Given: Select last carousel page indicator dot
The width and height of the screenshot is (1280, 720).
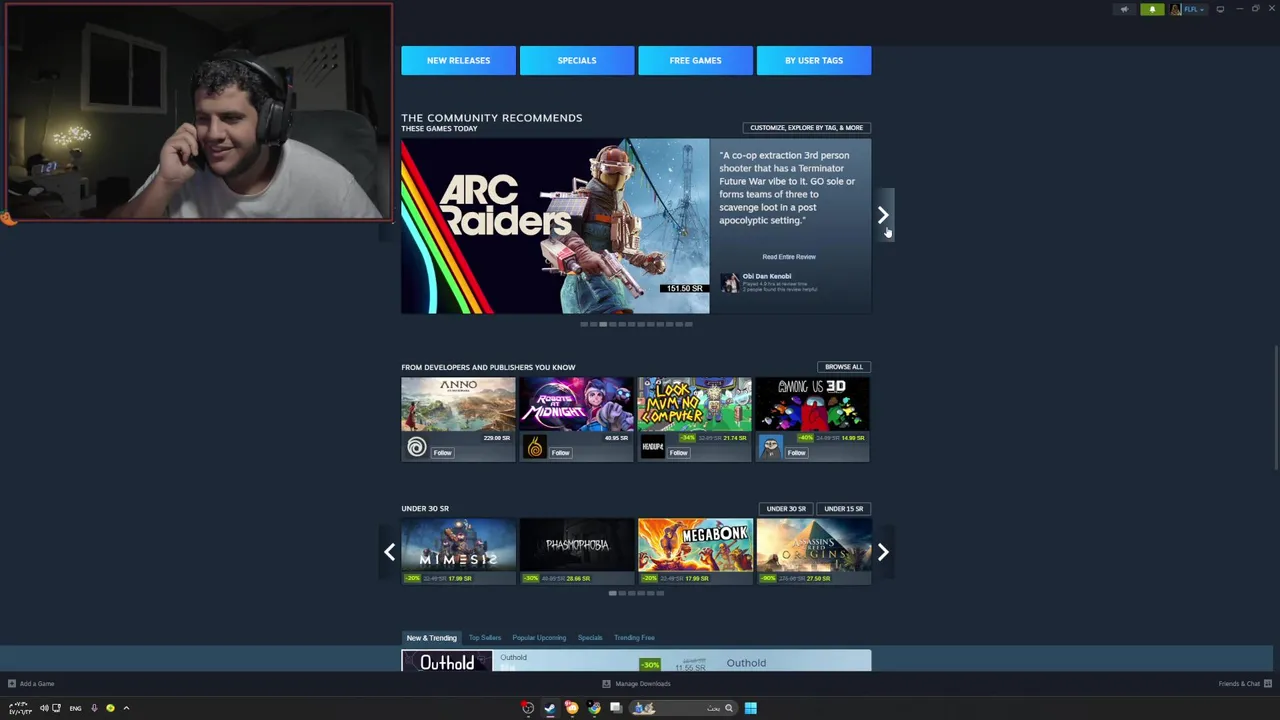Looking at the screenshot, I should pos(688,324).
